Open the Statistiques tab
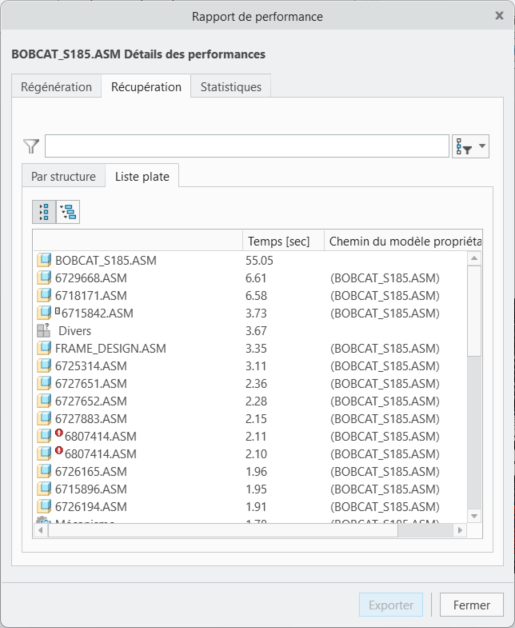 [231, 87]
